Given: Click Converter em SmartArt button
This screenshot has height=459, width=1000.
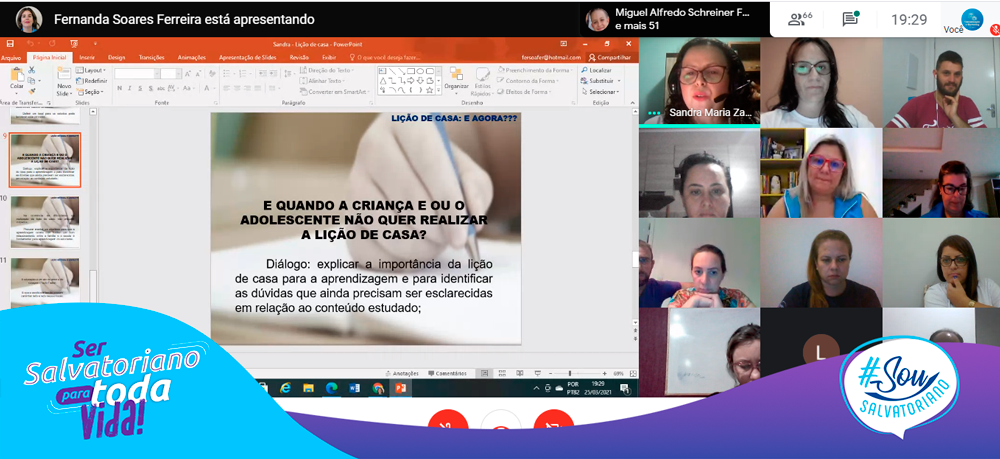Looking at the screenshot, I should click(334, 91).
